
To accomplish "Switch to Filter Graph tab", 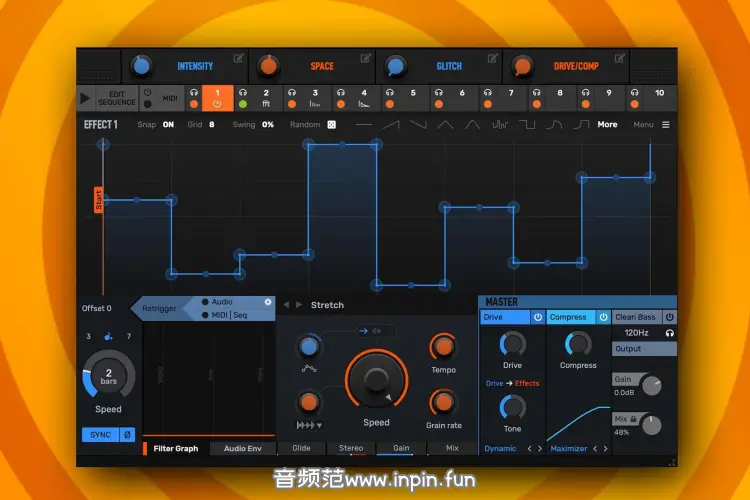I will click(176, 448).
